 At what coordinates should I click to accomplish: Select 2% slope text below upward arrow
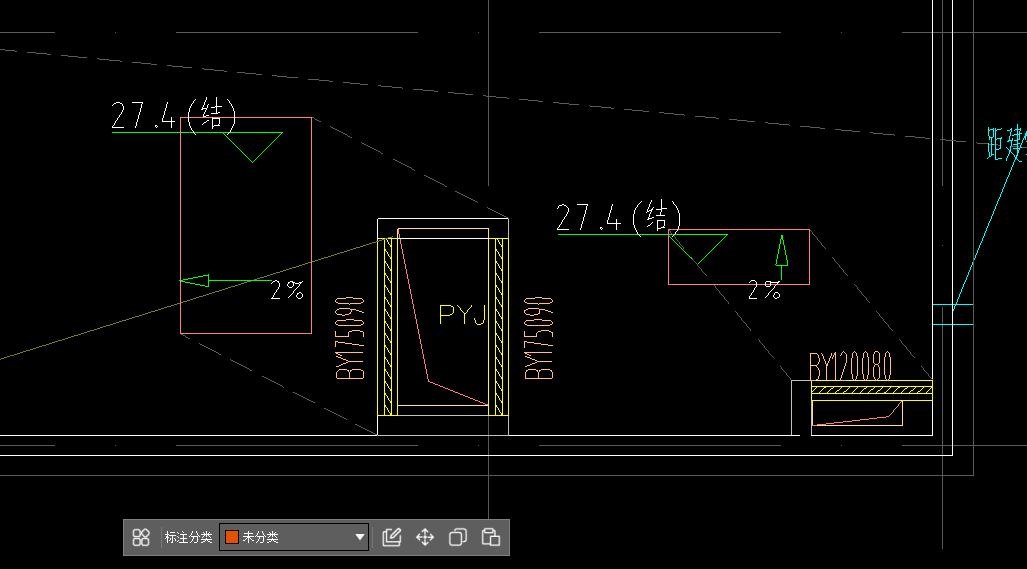click(x=764, y=290)
